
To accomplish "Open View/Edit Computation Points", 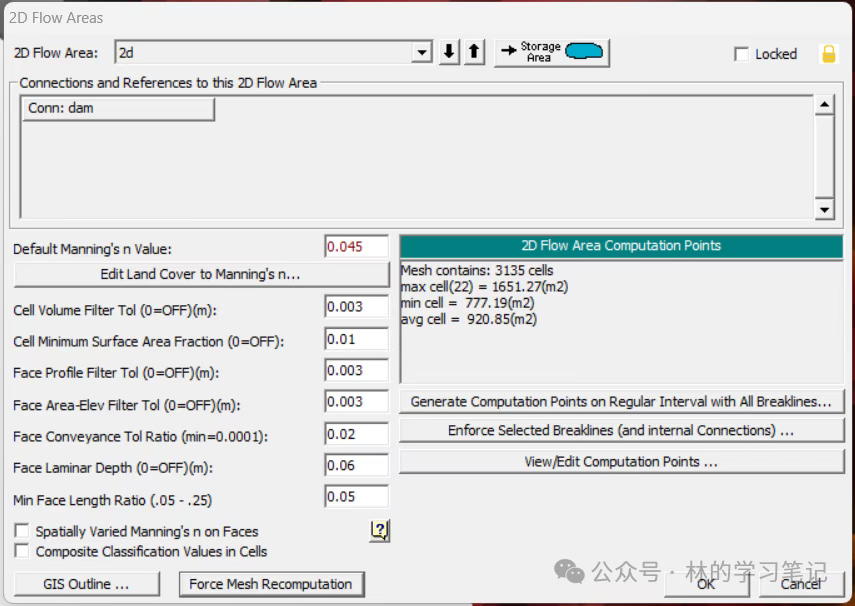I will 621,462.
